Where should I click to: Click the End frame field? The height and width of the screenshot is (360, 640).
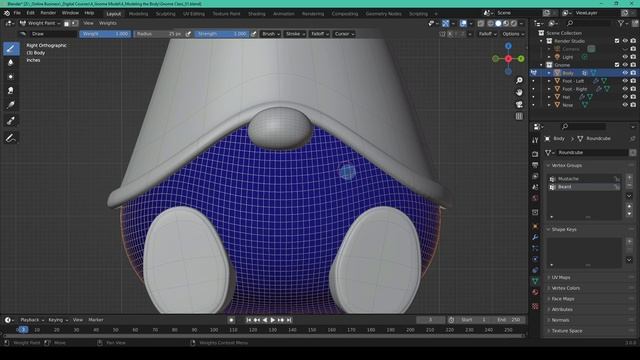(x=509, y=320)
